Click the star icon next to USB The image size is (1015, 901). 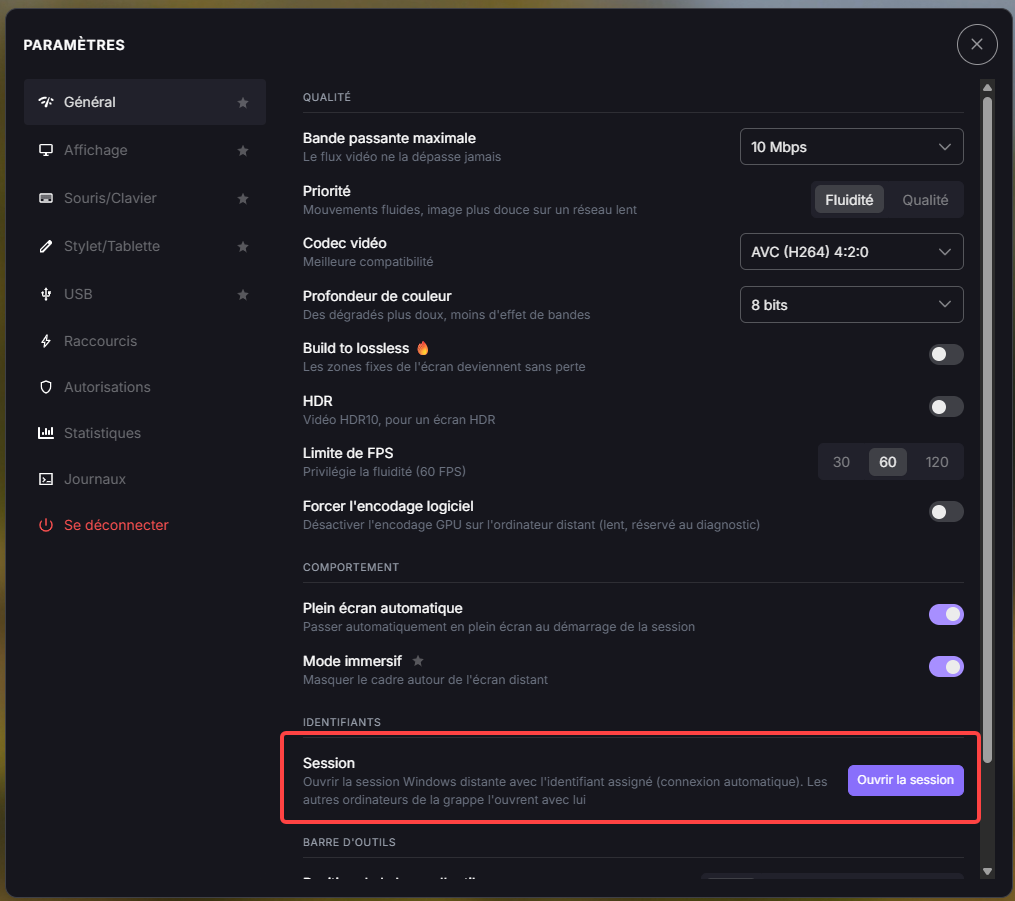pos(243,295)
